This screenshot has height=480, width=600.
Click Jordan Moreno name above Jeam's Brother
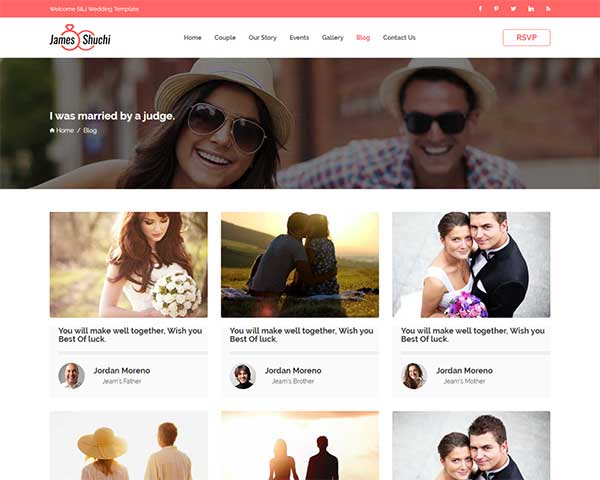pos(293,371)
